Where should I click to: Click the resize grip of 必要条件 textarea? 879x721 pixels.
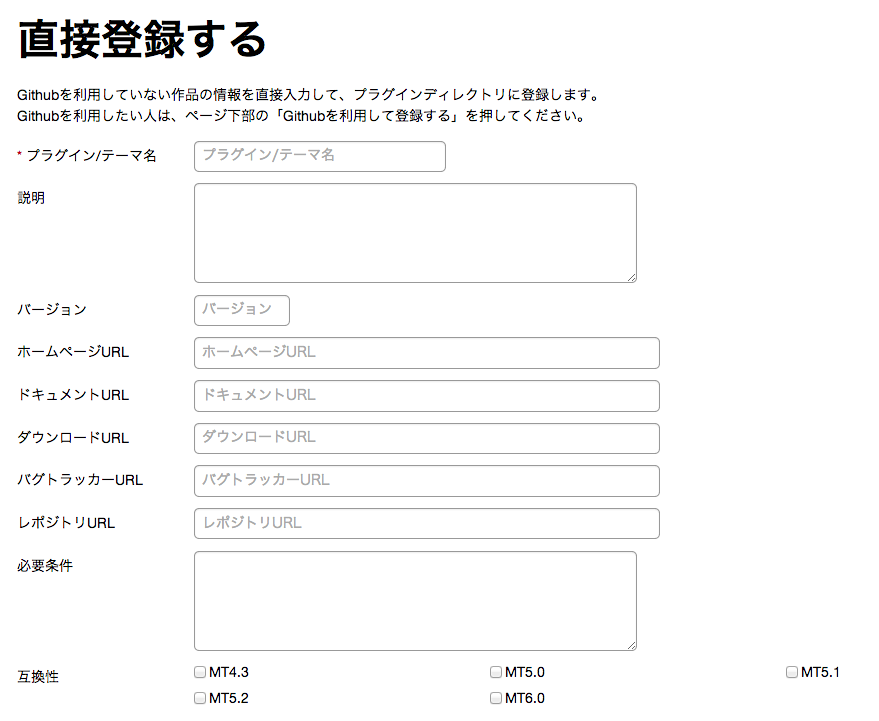click(x=632, y=645)
